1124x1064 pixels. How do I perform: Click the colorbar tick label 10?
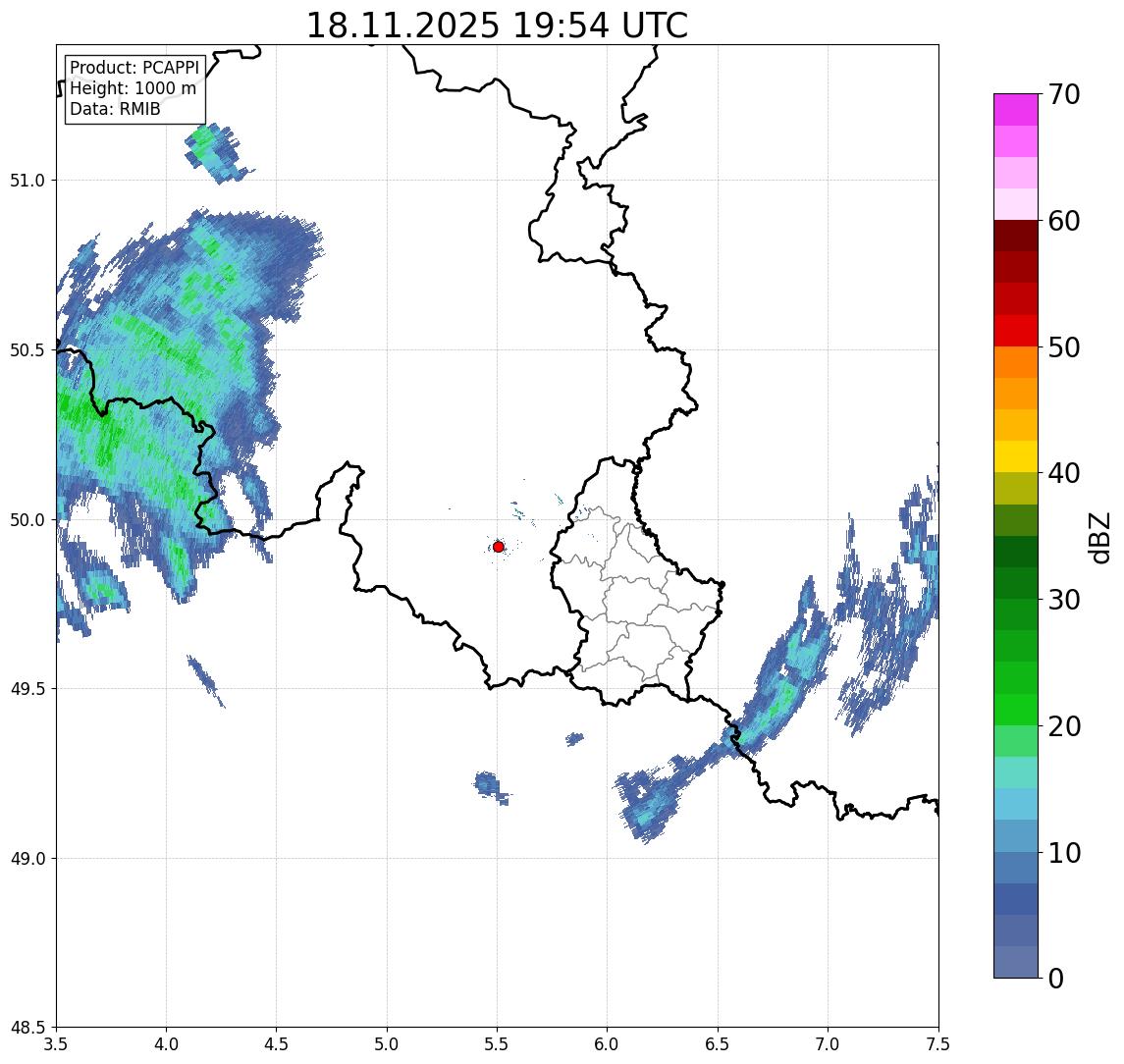tap(1063, 853)
